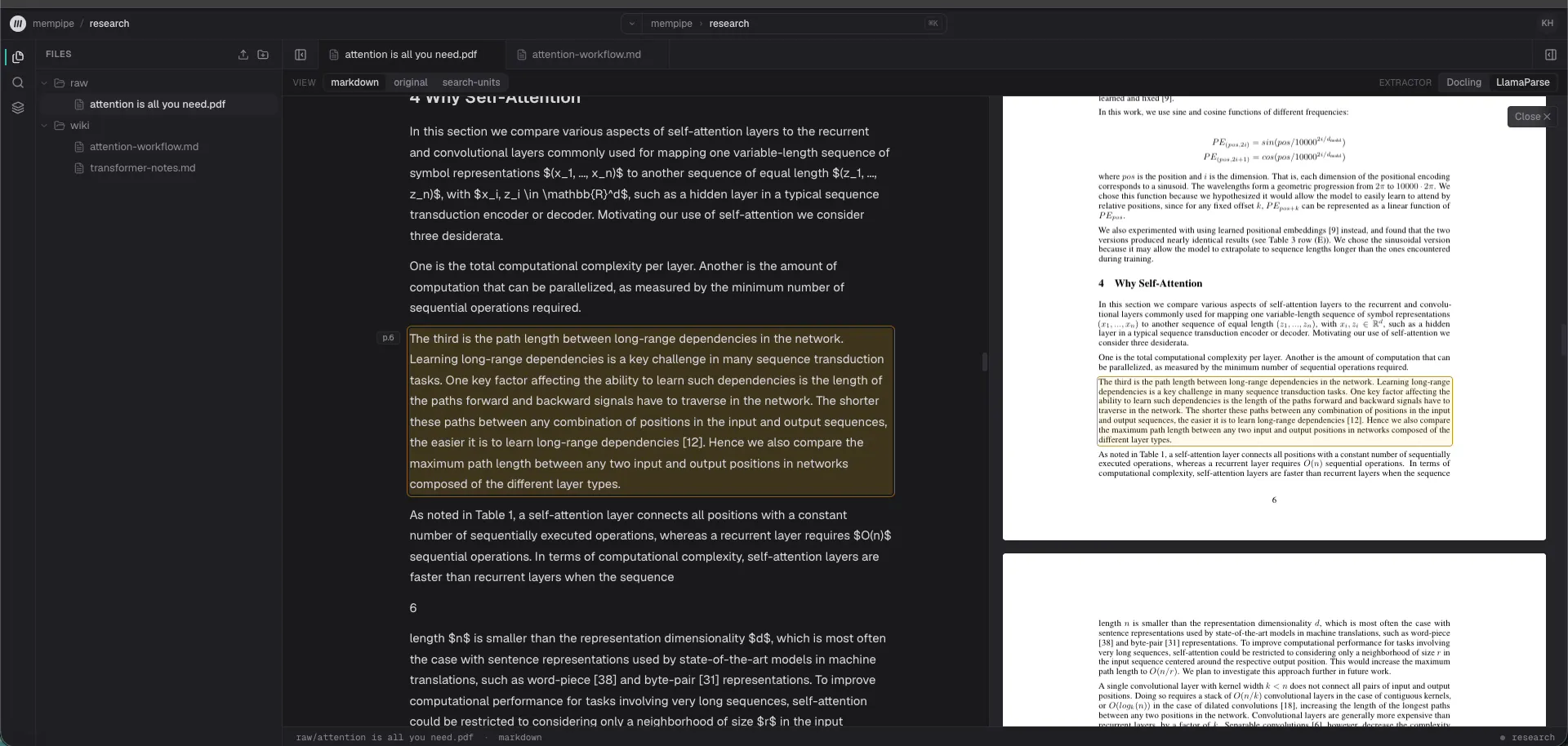
Task: Open the Search sidebar icon
Action: [x=18, y=82]
